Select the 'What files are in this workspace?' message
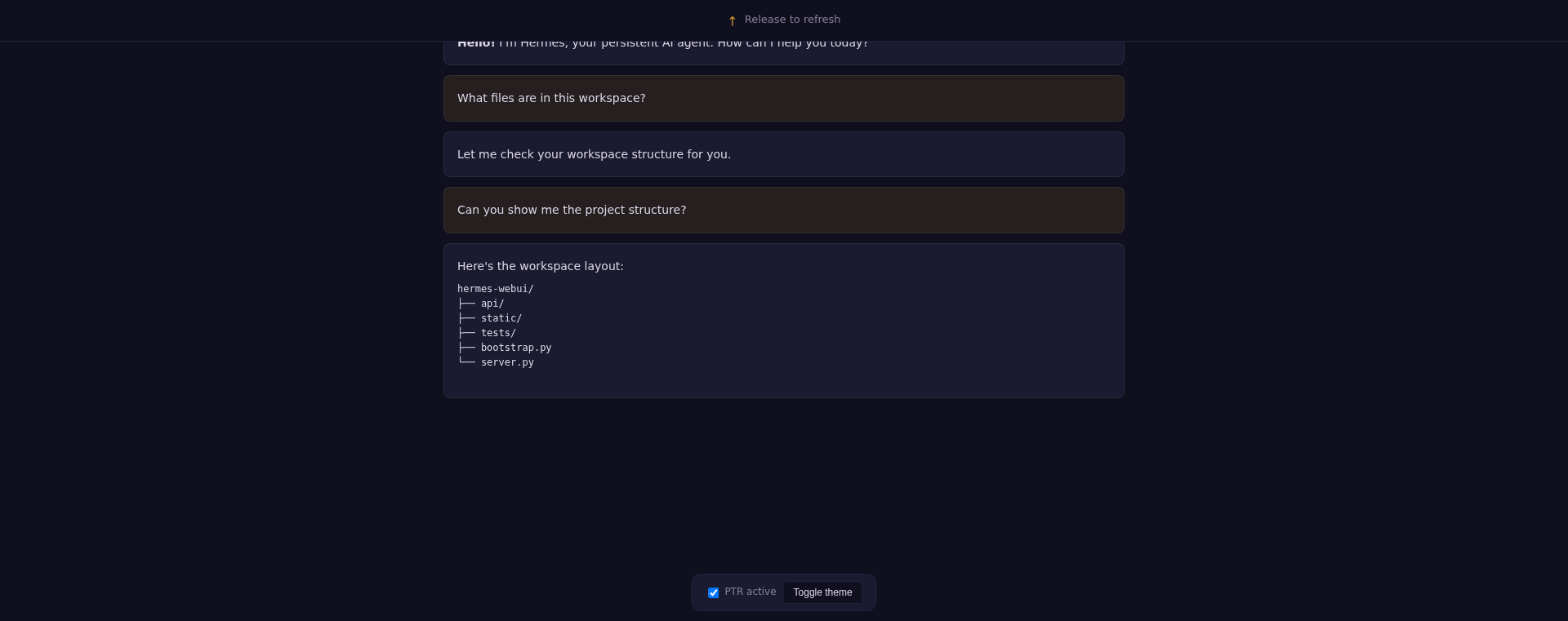The width and height of the screenshot is (1568, 621). (784, 98)
